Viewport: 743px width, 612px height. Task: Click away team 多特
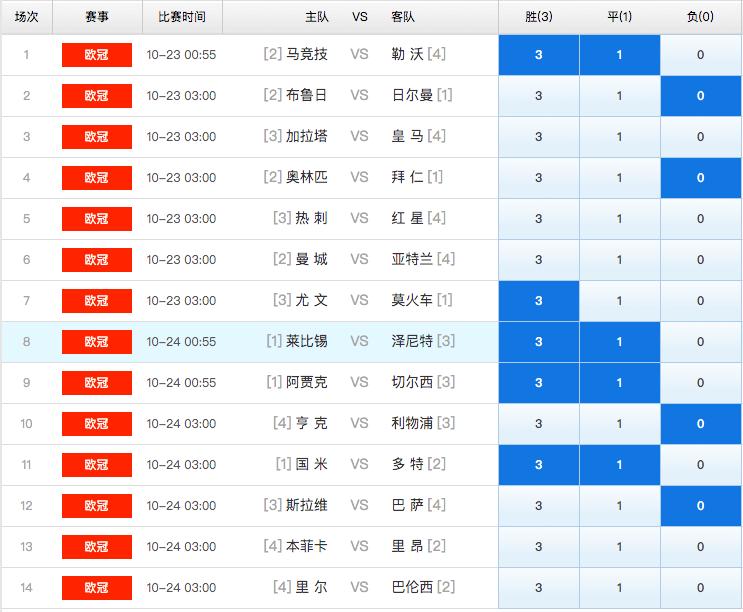[x=407, y=464]
